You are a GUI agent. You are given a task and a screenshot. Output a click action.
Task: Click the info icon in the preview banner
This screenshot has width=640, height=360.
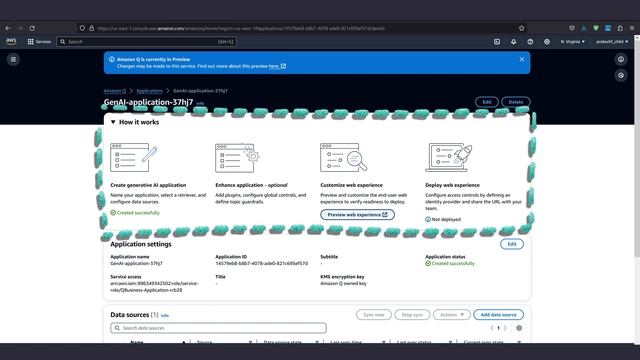click(111, 59)
